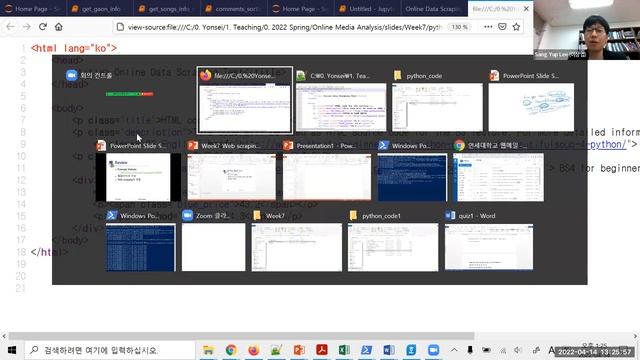Click the Firefox forward arrow
The width and height of the screenshot is (640, 360).
[27, 27]
